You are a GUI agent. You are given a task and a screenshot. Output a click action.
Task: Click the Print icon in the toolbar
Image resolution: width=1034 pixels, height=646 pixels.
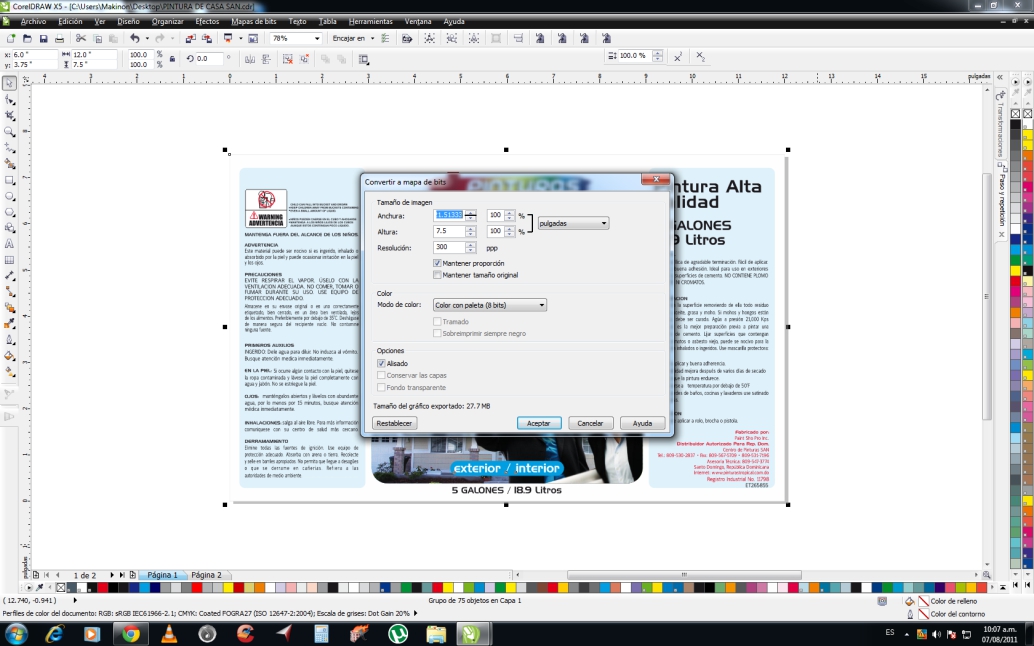pos(59,38)
